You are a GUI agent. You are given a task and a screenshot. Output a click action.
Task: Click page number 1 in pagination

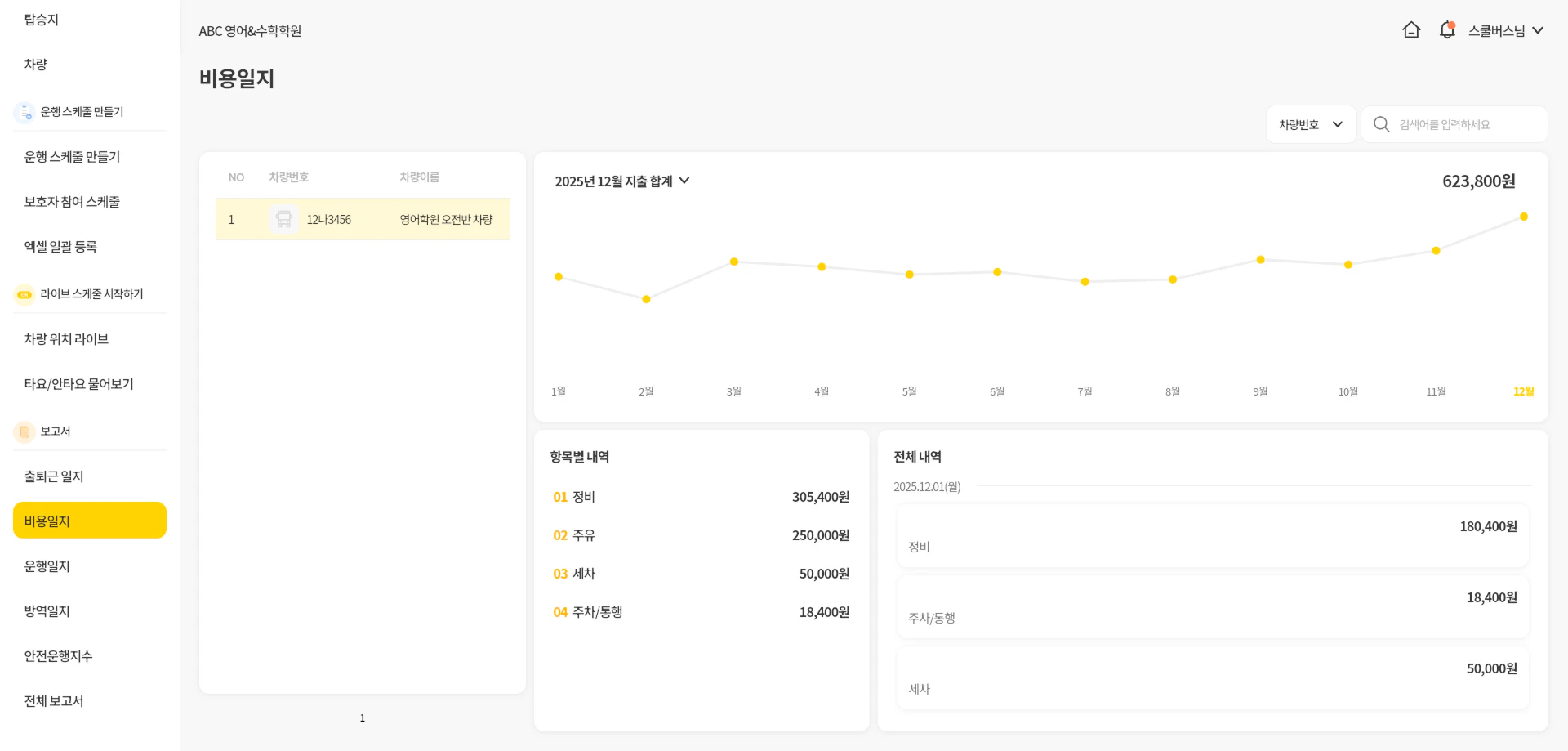pyautogui.click(x=363, y=718)
